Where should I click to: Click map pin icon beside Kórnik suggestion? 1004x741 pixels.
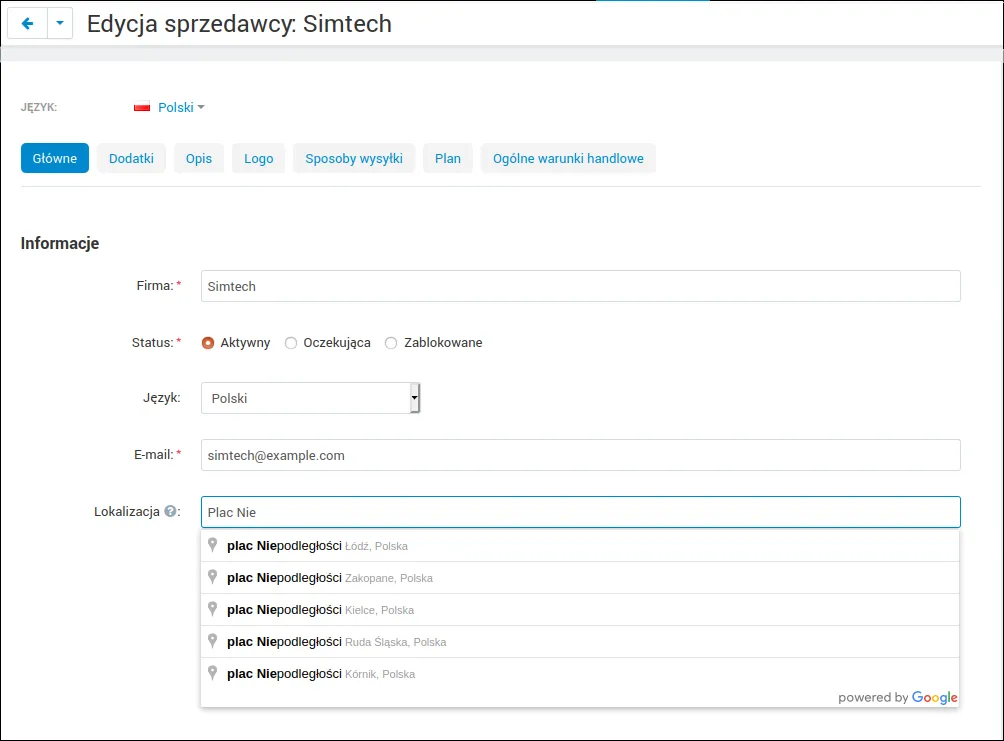213,673
